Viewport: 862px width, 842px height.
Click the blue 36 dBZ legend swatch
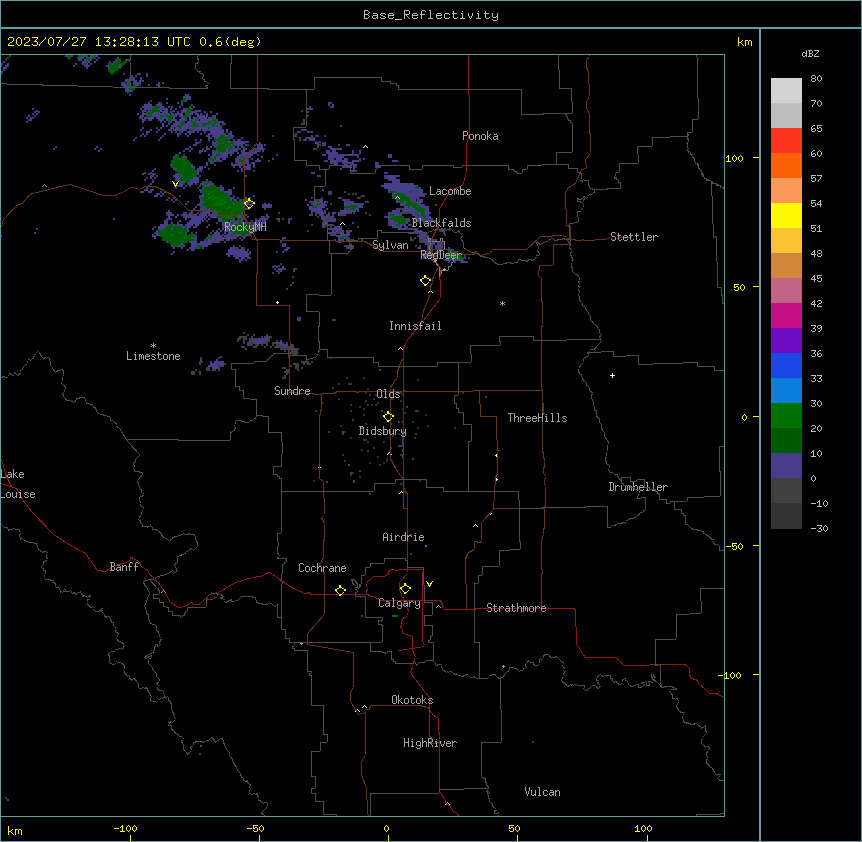coord(786,365)
